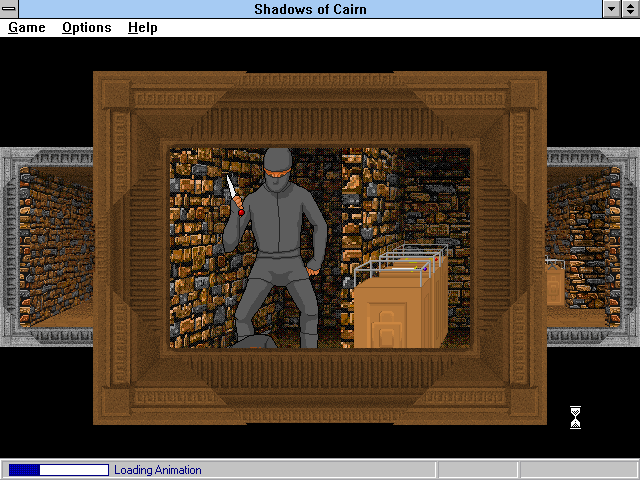Click the hourglass icon

pos(575,417)
